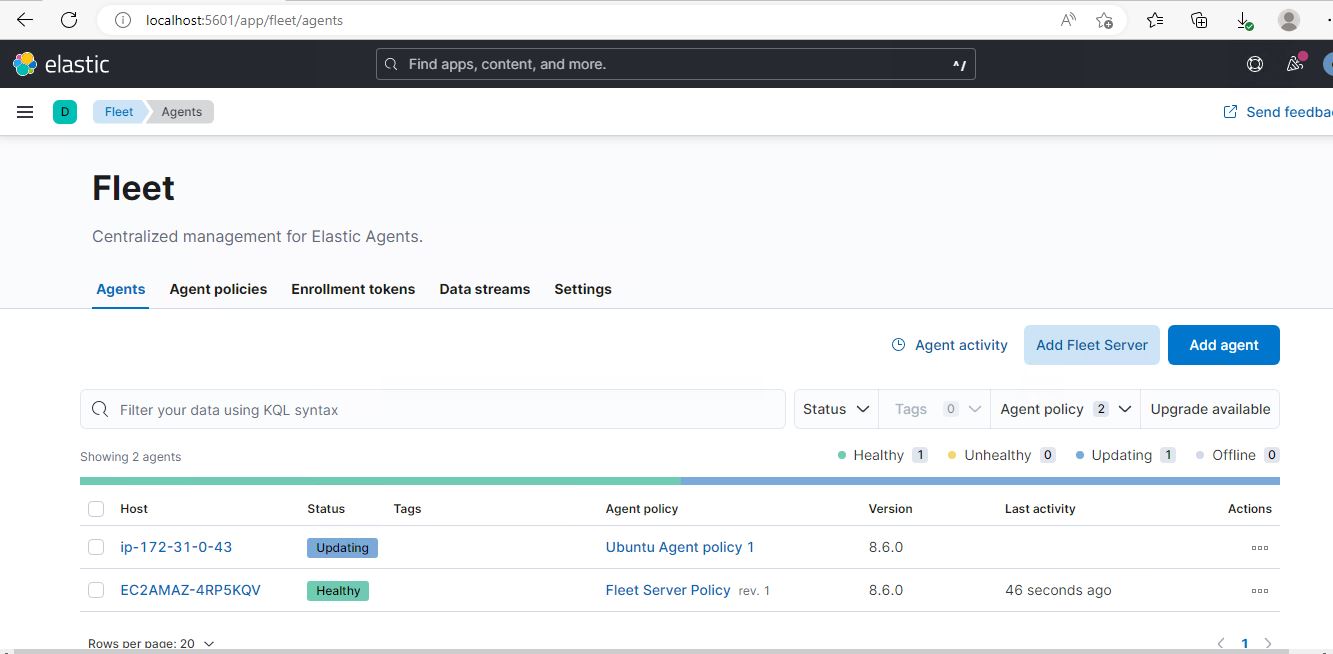The width and height of the screenshot is (1333, 654).
Task: Select all agents with the header checkbox
Action: pos(95,508)
